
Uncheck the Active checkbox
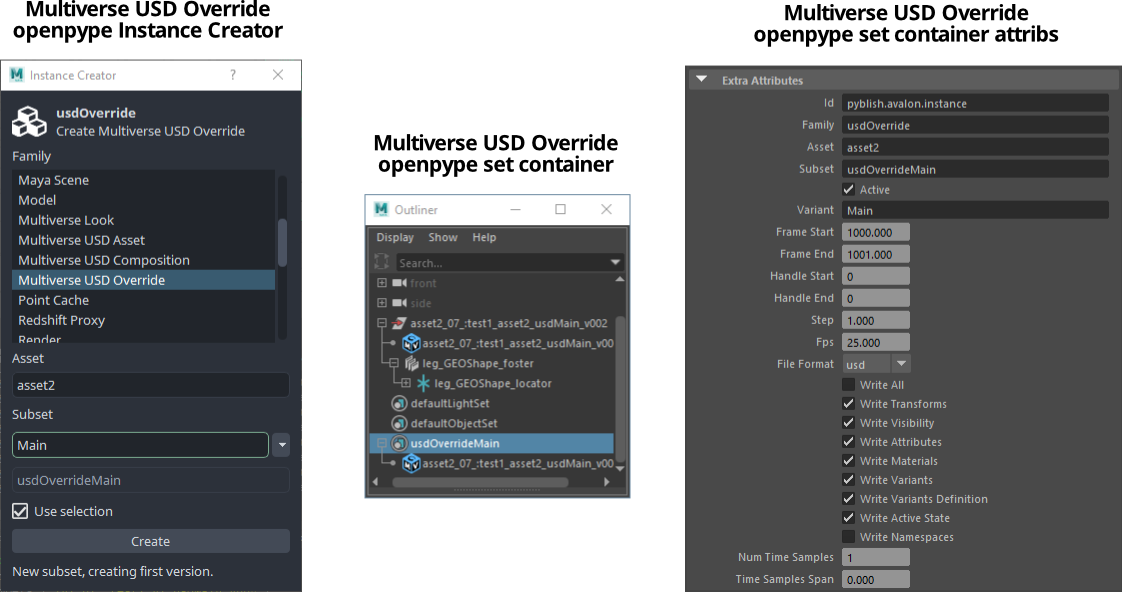(849, 190)
